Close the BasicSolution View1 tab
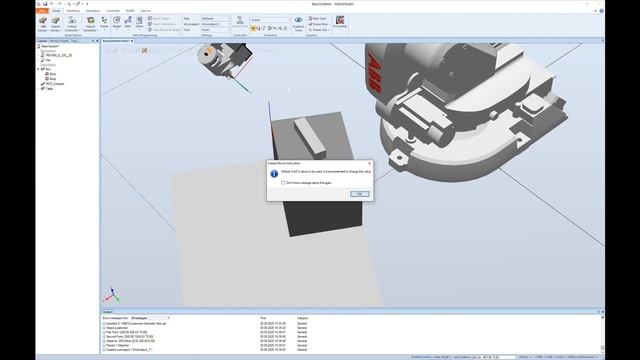Image resolution: width=640 pixels, height=360 pixels. (132, 41)
